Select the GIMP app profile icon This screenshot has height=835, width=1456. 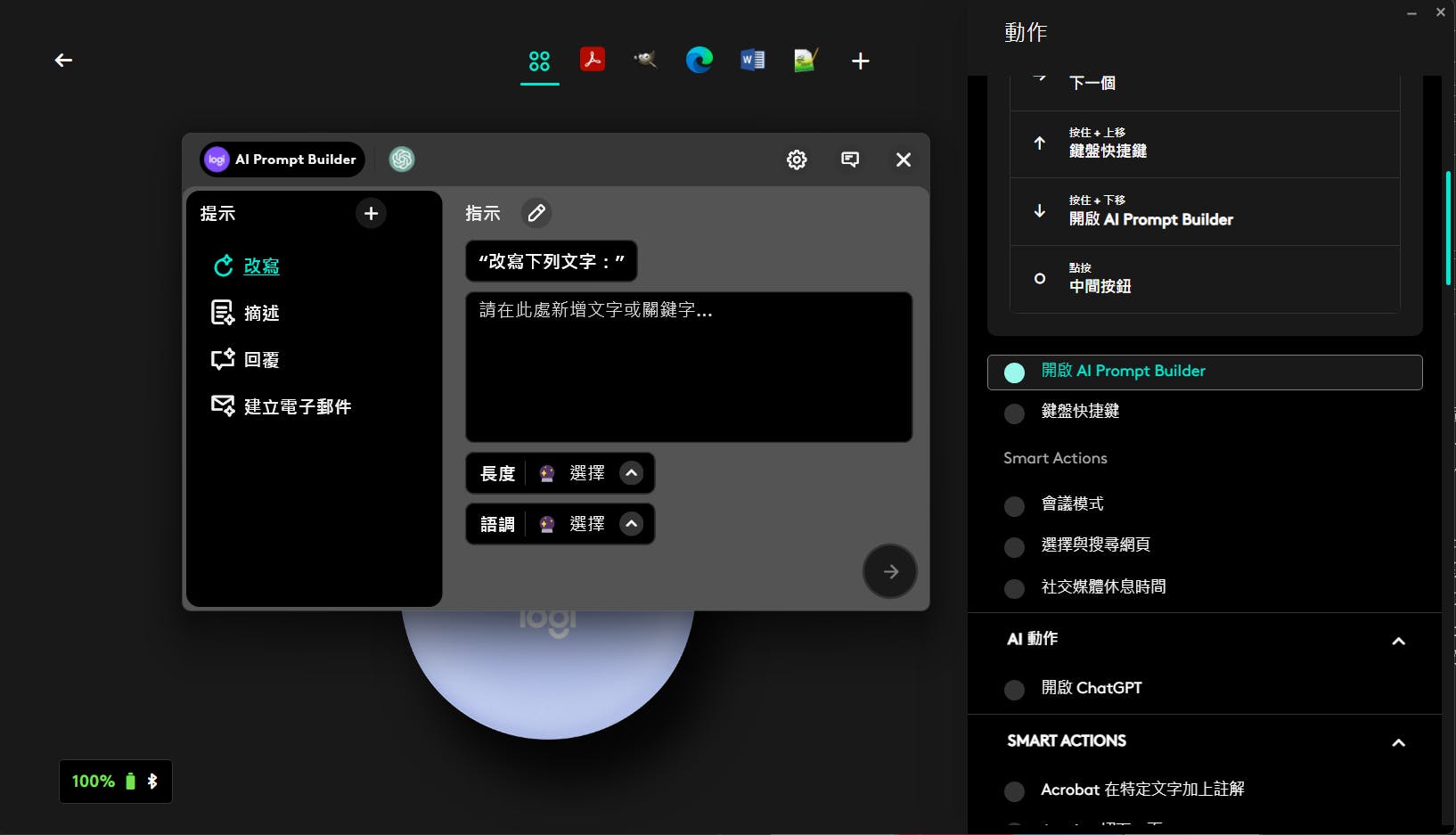coord(645,60)
